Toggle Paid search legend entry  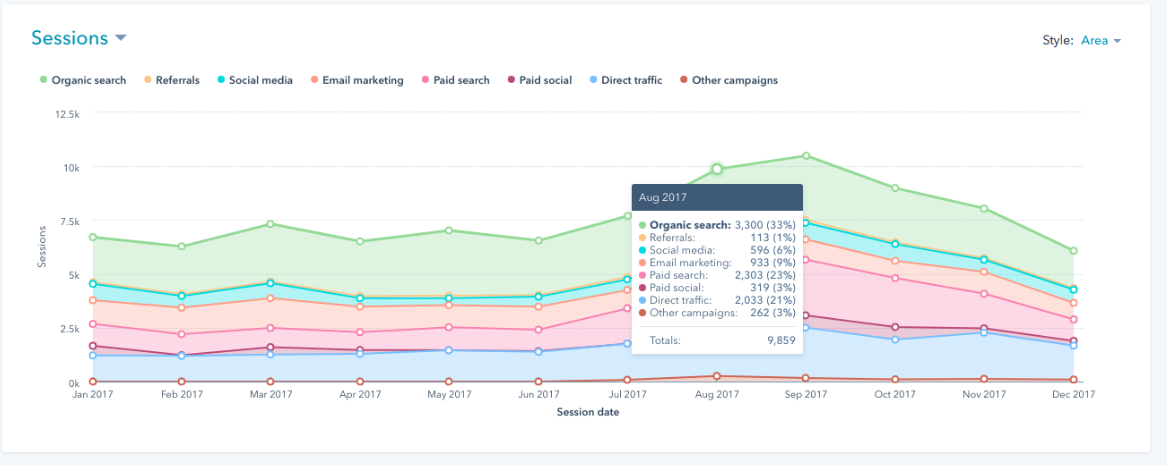(455, 80)
